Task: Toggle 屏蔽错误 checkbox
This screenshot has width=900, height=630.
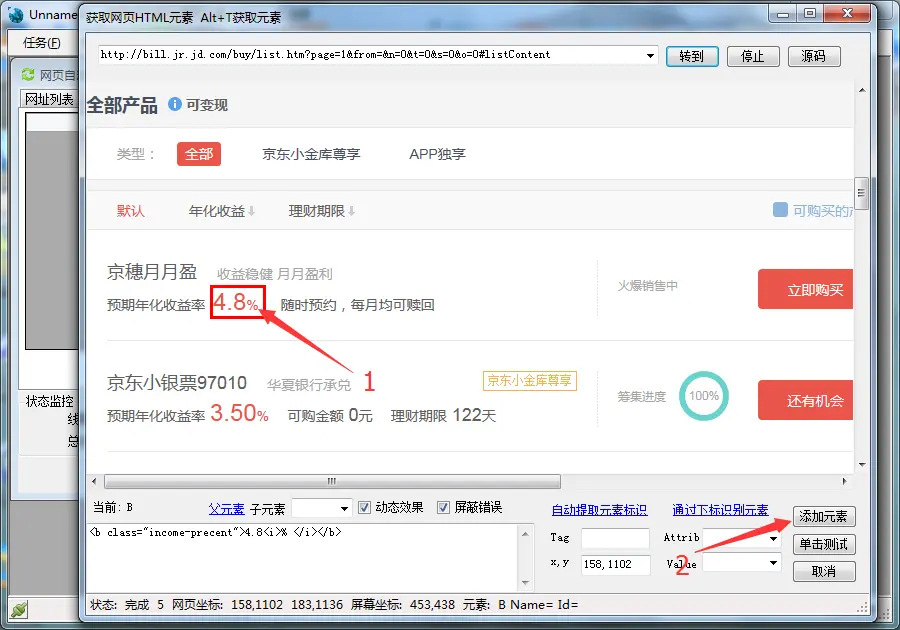Action: coord(443,507)
